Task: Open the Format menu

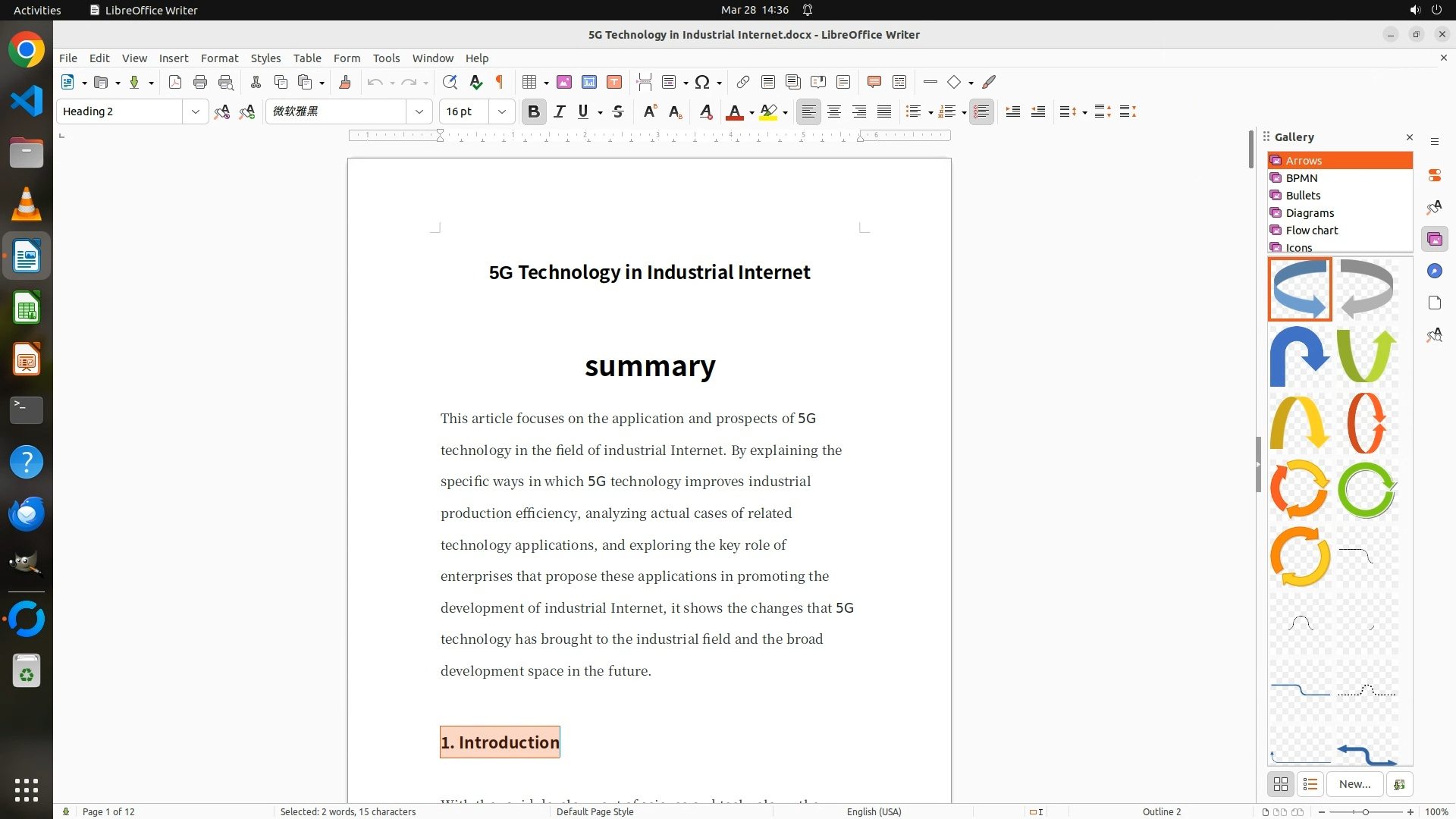Action: pyautogui.click(x=219, y=58)
